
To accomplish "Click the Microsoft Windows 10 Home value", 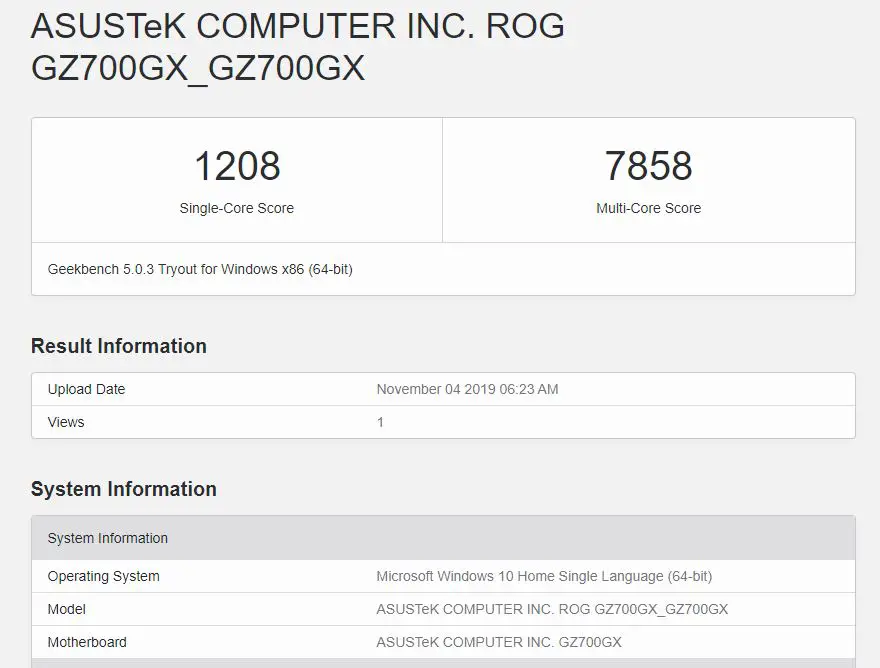I will click(x=544, y=577).
